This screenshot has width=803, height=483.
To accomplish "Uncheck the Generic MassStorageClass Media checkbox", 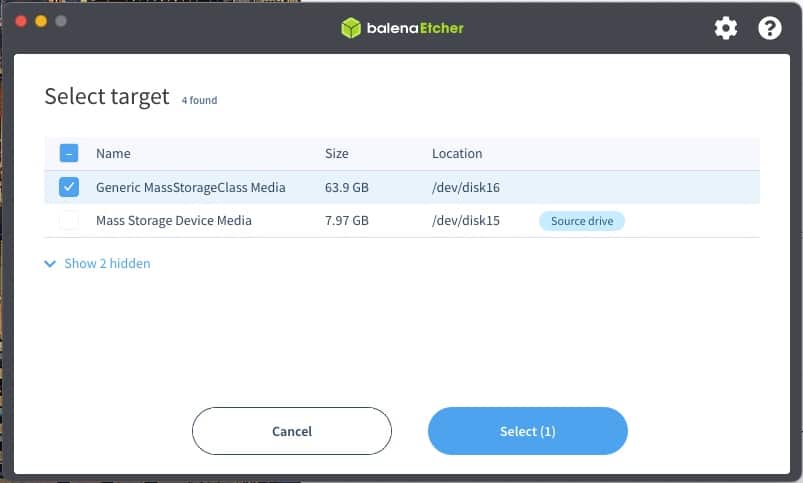I will pos(69,187).
